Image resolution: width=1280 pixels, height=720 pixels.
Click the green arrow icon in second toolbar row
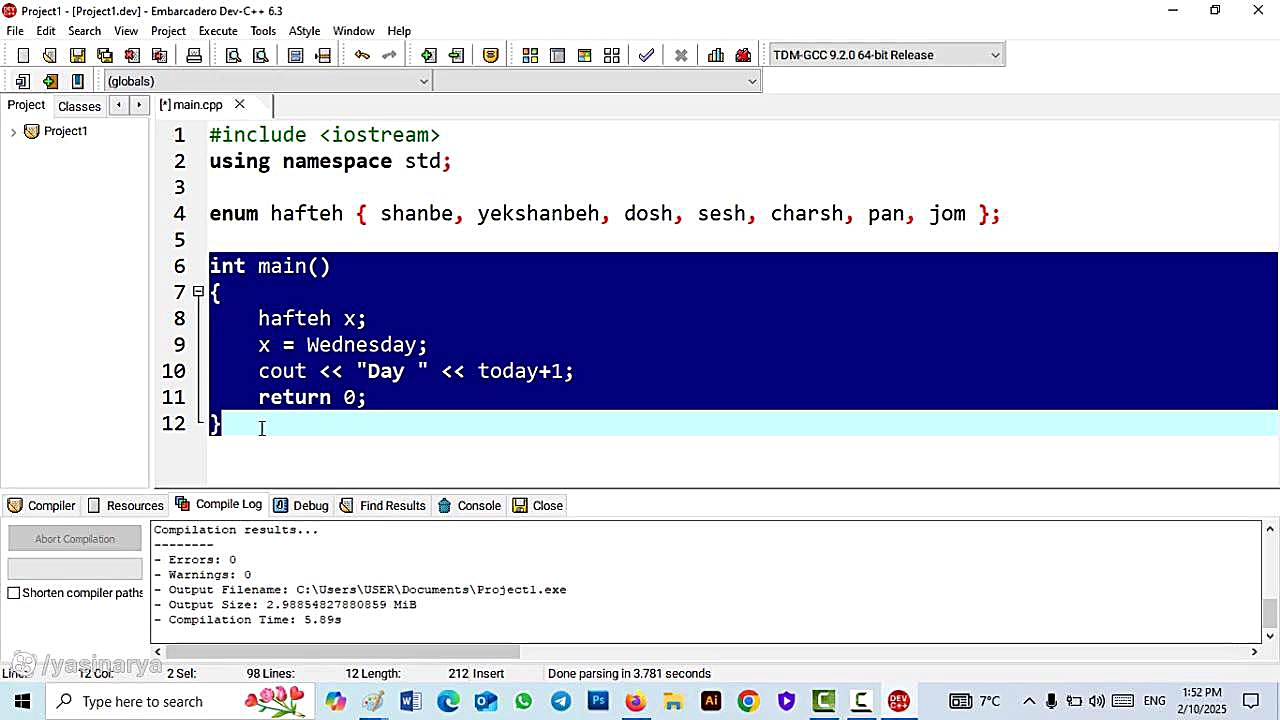[x=50, y=81]
